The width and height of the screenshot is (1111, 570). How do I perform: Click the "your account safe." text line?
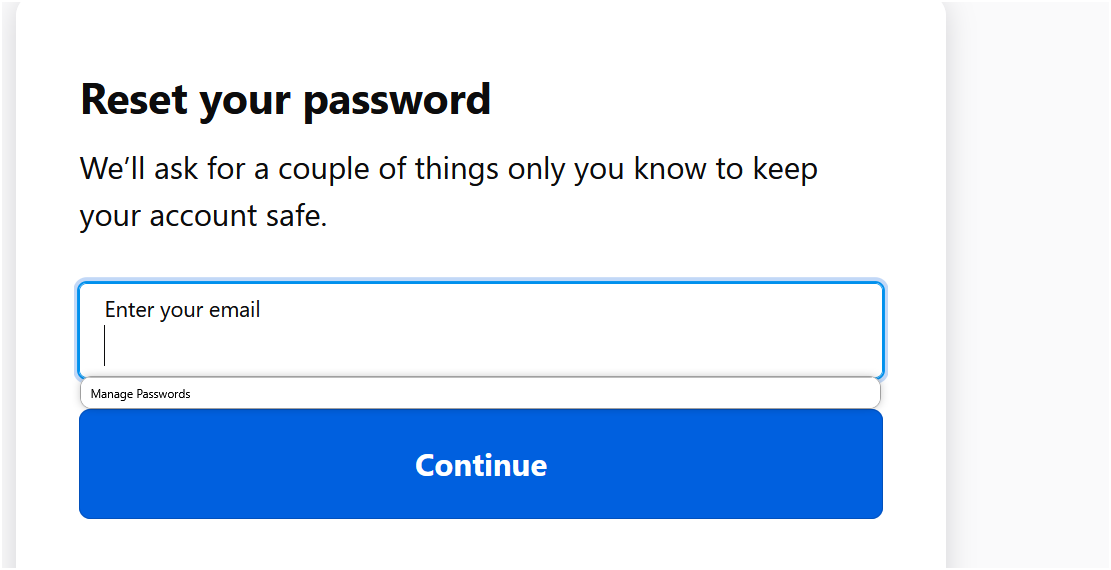204,216
